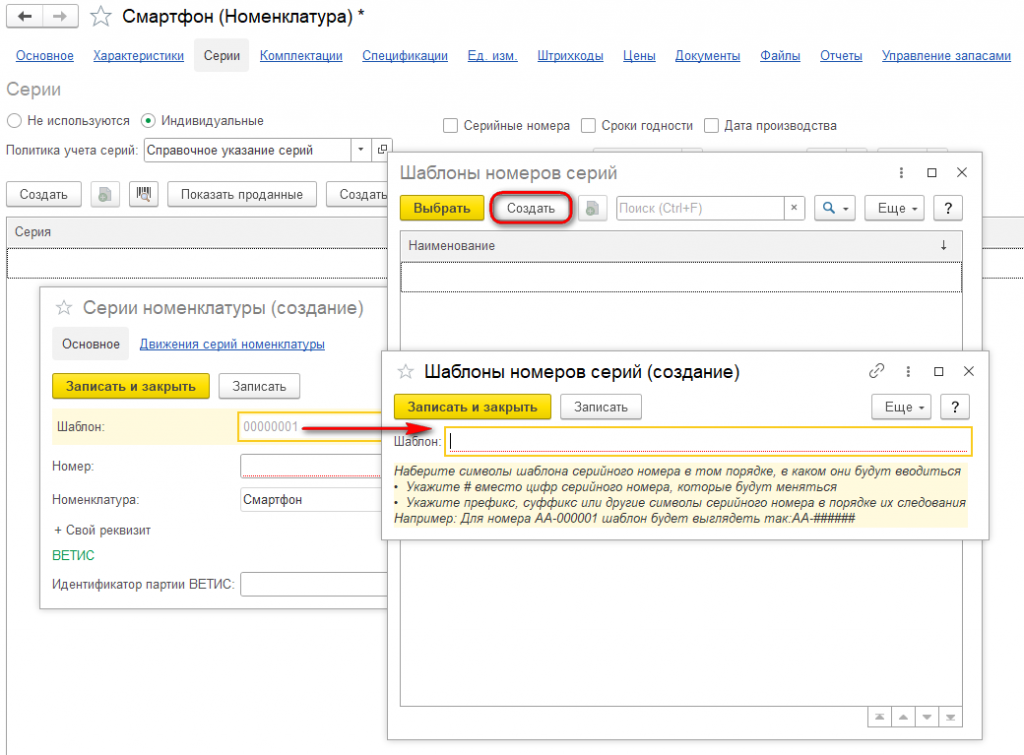Go to the Управление запасами tab
This screenshot has height=755, width=1024.
point(946,56)
